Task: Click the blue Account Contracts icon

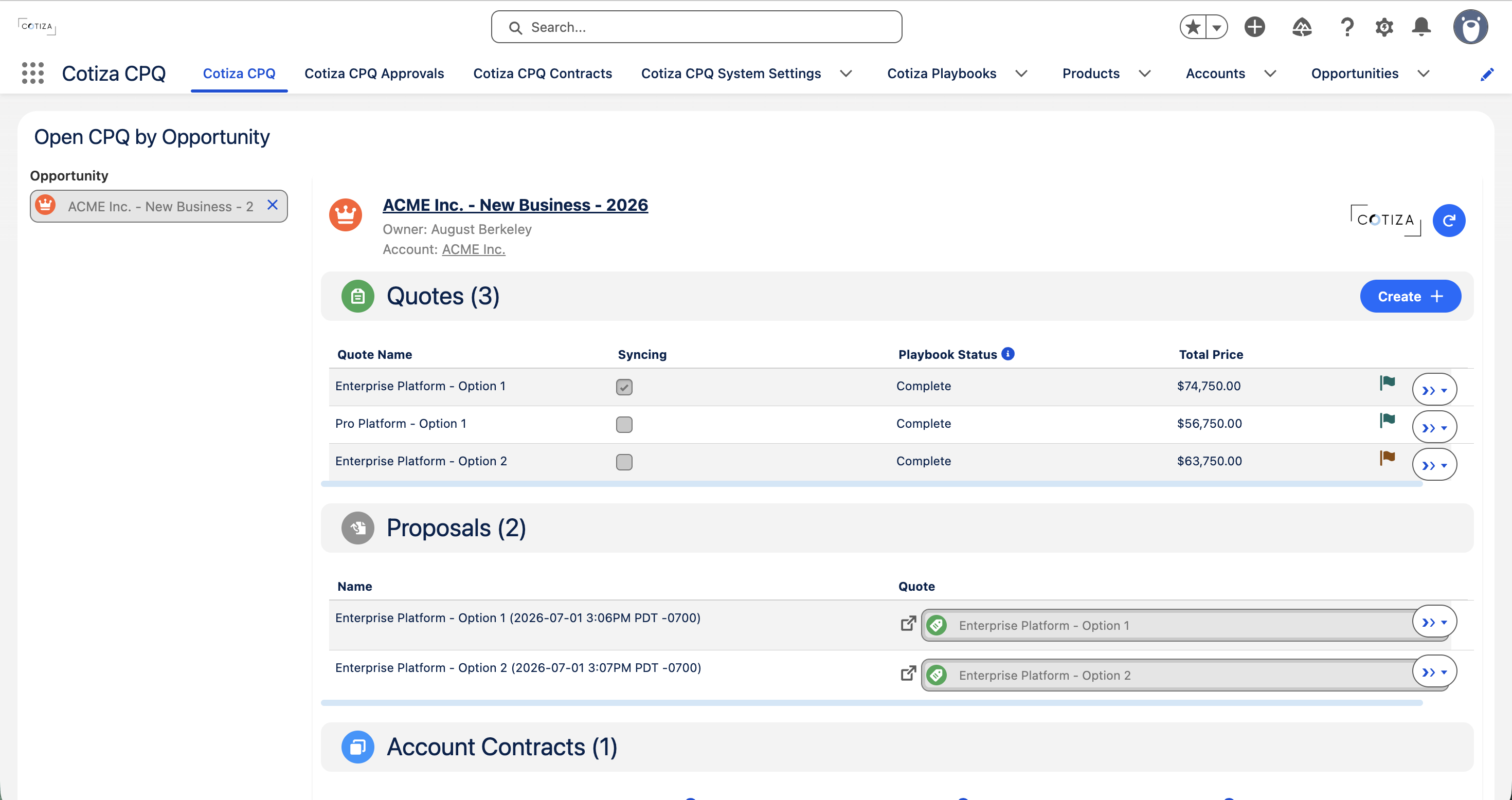Action: [357, 747]
